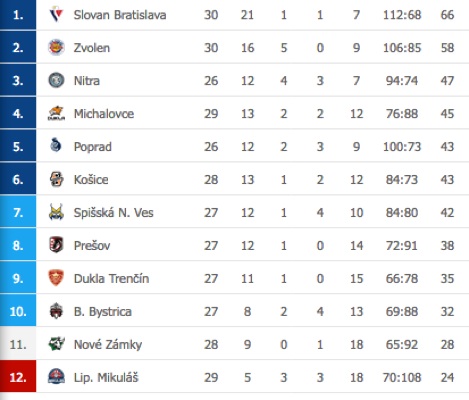Click the light blue 7. rank cell
Viewport: 469px width, 400px height.
pos(18,212)
